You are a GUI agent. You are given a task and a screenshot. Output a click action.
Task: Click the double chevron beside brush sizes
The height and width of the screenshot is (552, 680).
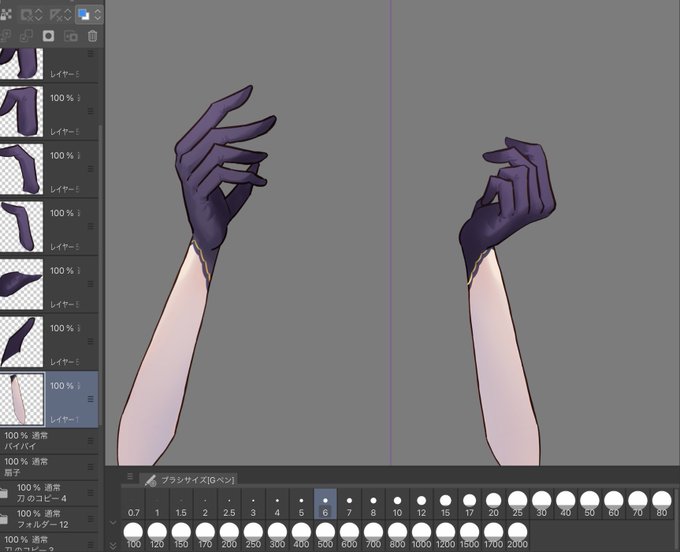tap(113, 545)
